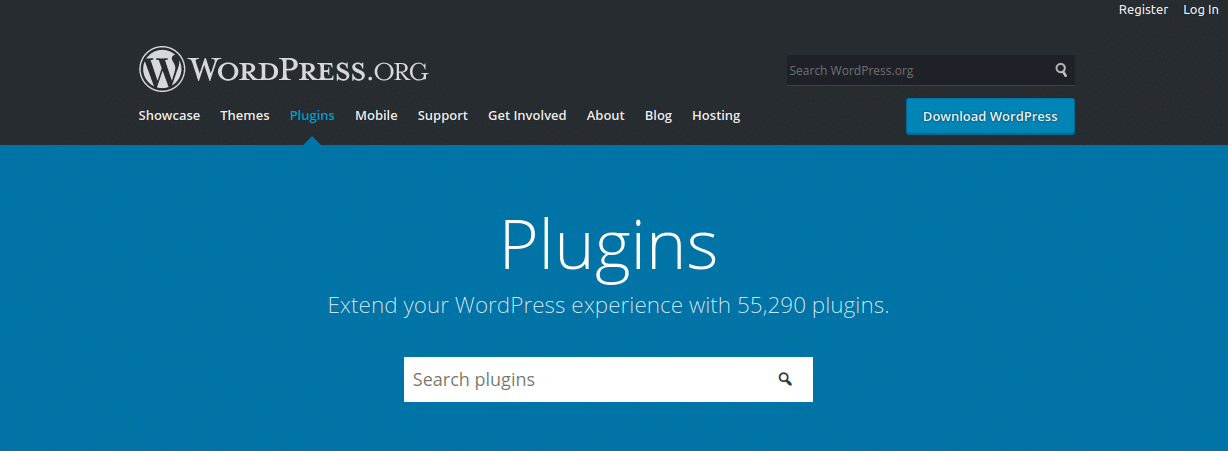Select the active Plugins nav item

tap(312, 116)
